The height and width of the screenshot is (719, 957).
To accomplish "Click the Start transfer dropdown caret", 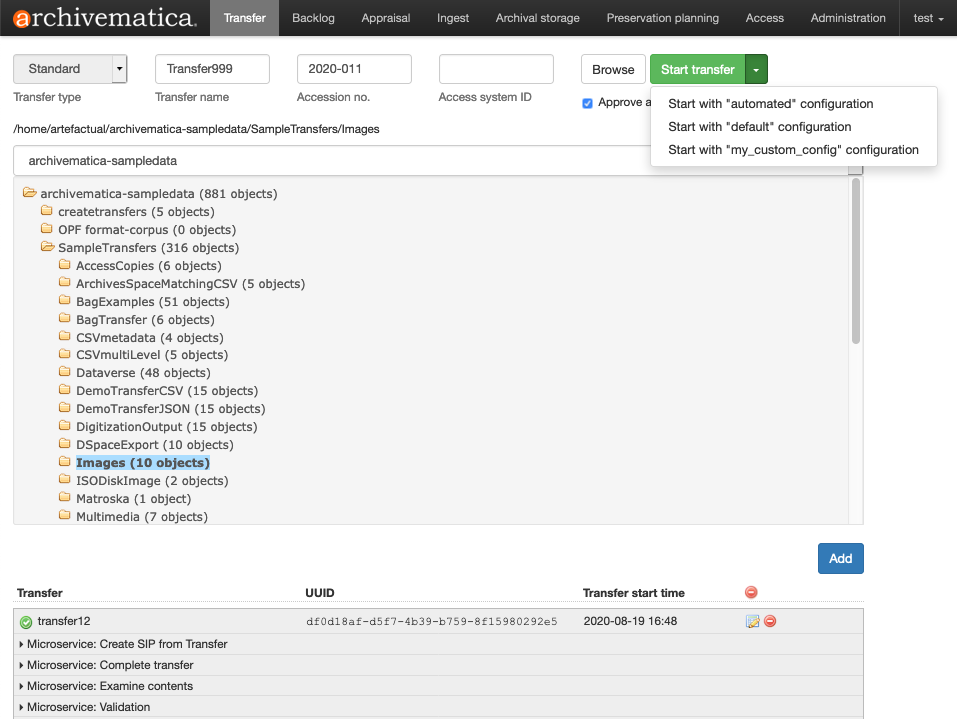I will click(756, 69).
